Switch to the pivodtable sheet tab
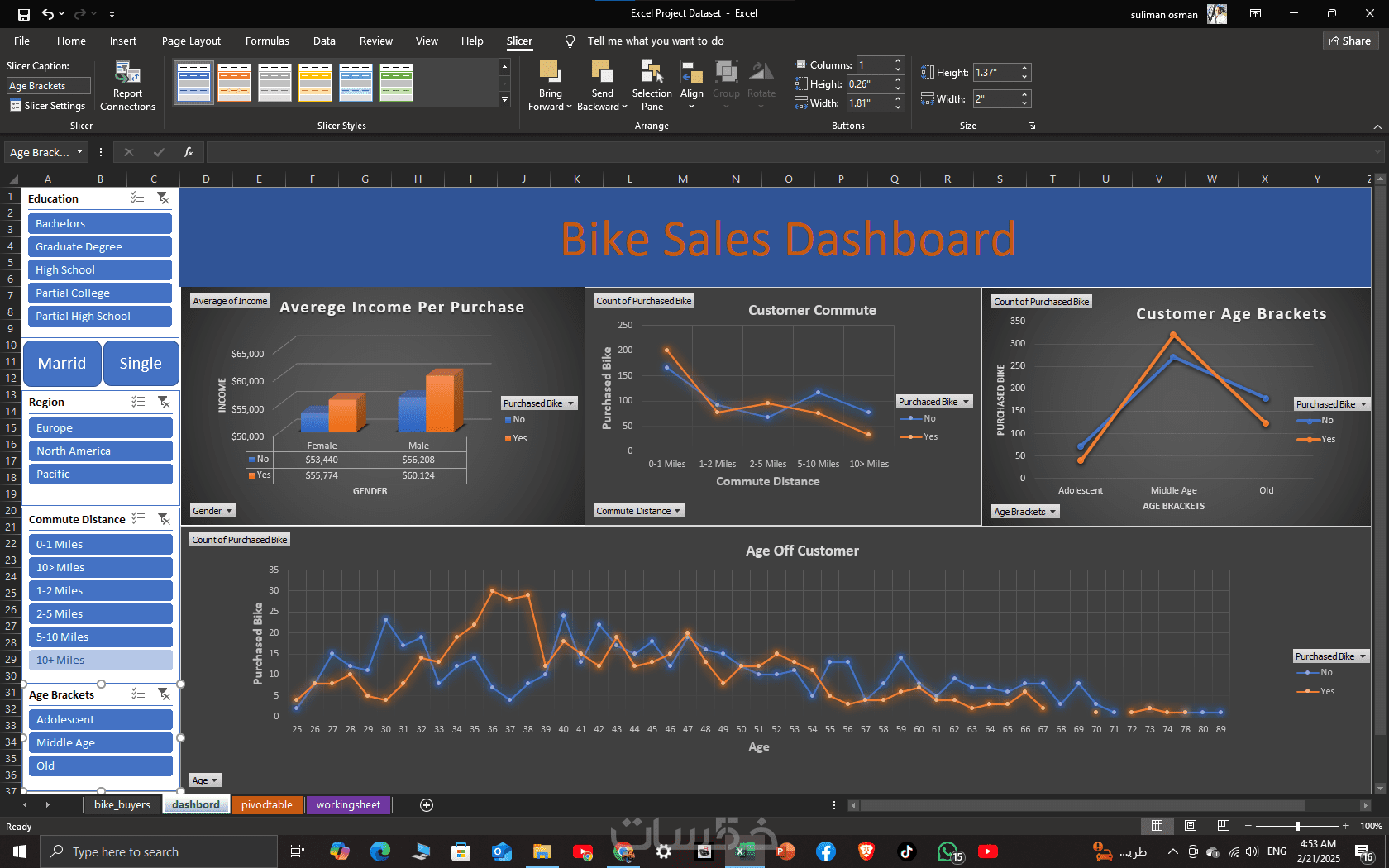 [x=267, y=804]
